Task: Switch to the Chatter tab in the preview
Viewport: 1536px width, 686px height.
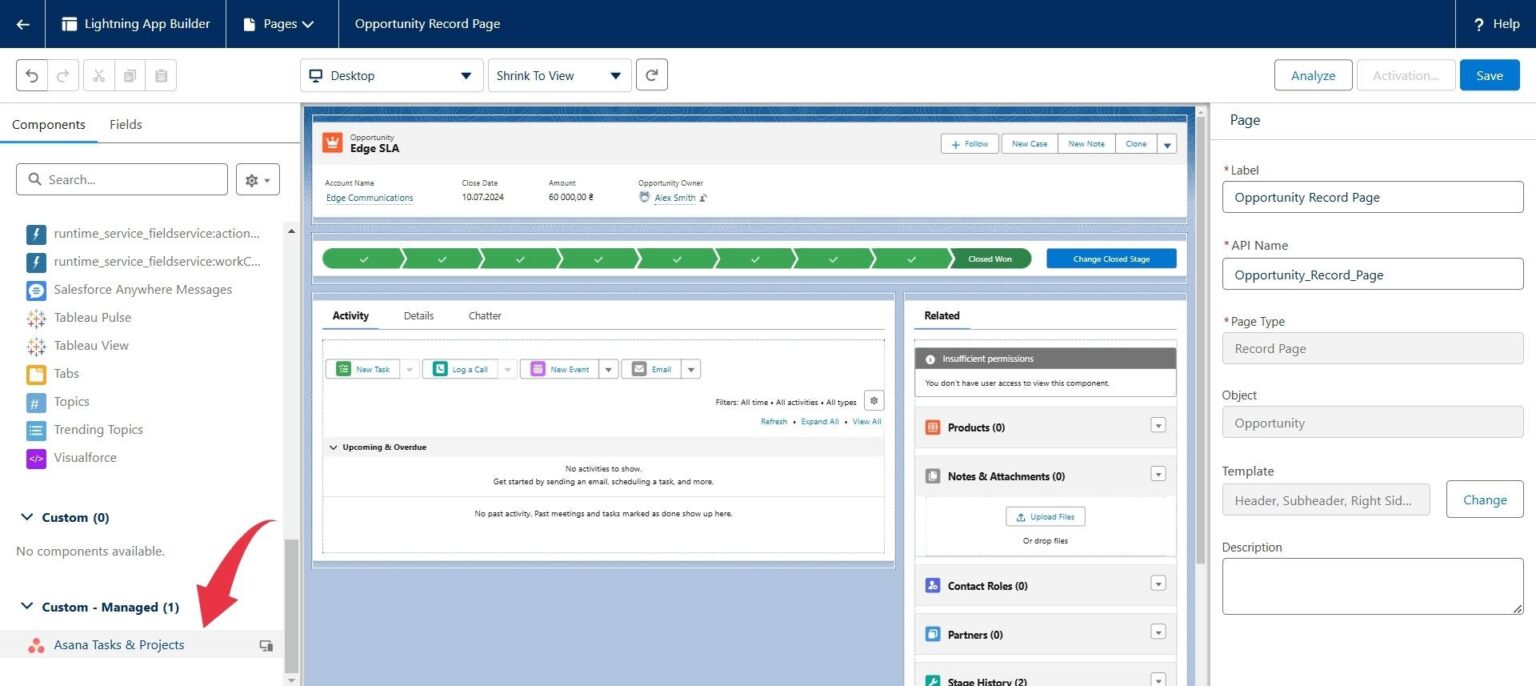Action: (484, 315)
